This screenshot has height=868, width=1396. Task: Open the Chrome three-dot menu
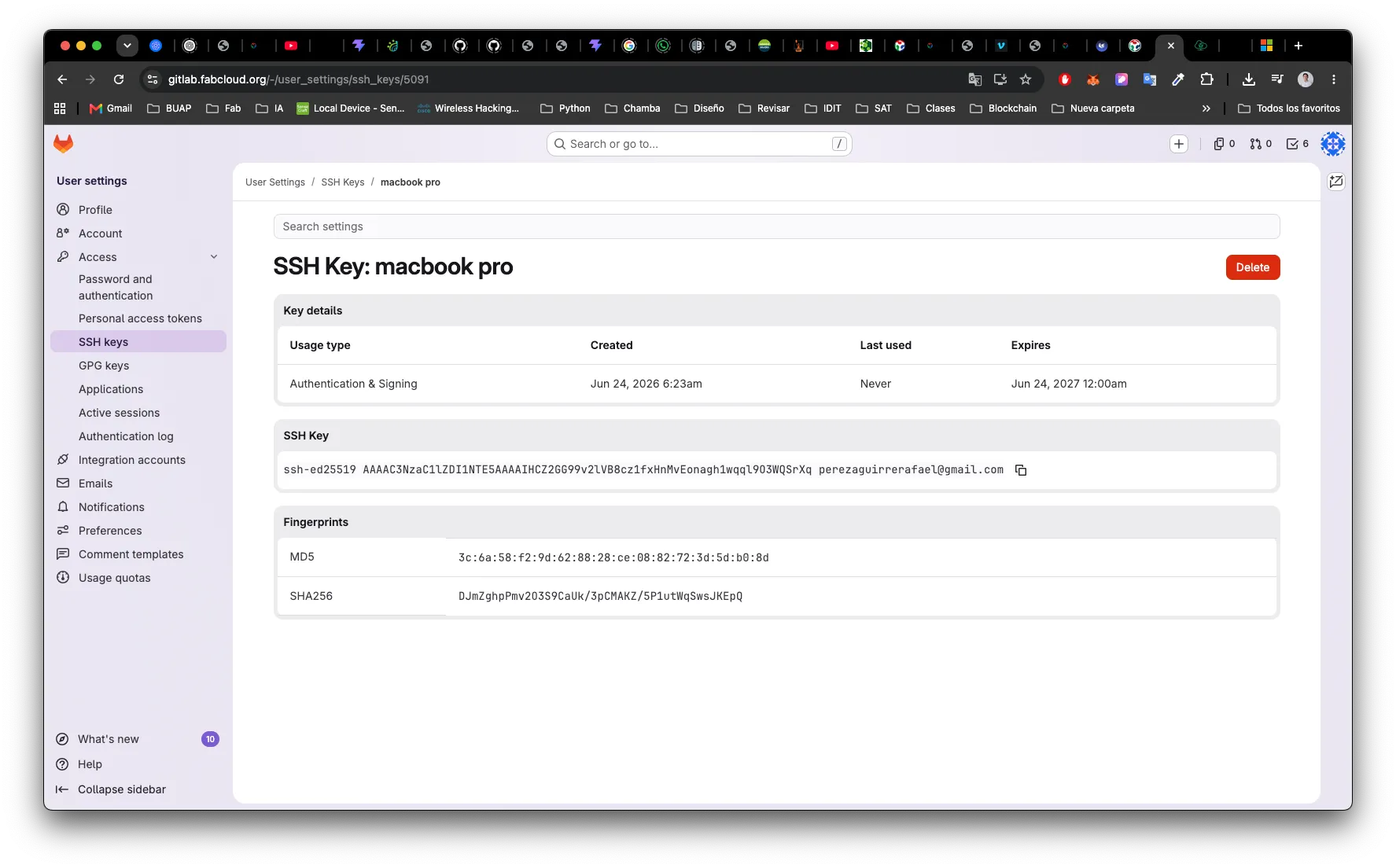point(1333,79)
